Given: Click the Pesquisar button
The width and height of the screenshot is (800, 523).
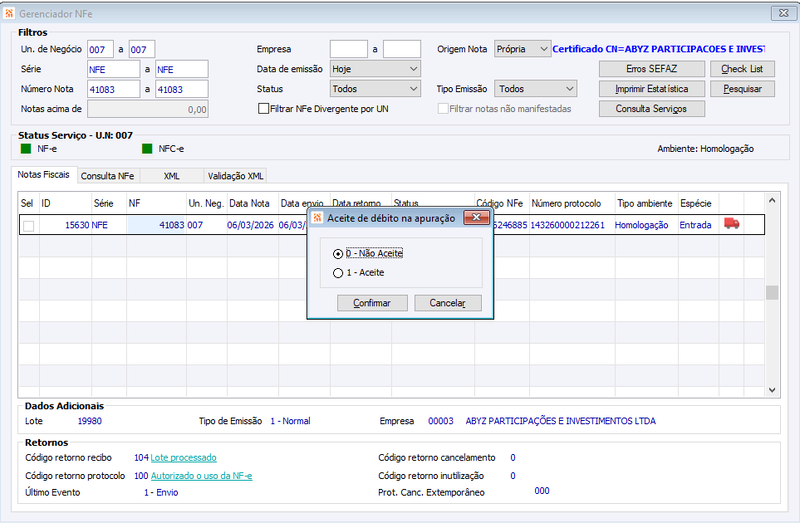Looking at the screenshot, I should (x=742, y=89).
